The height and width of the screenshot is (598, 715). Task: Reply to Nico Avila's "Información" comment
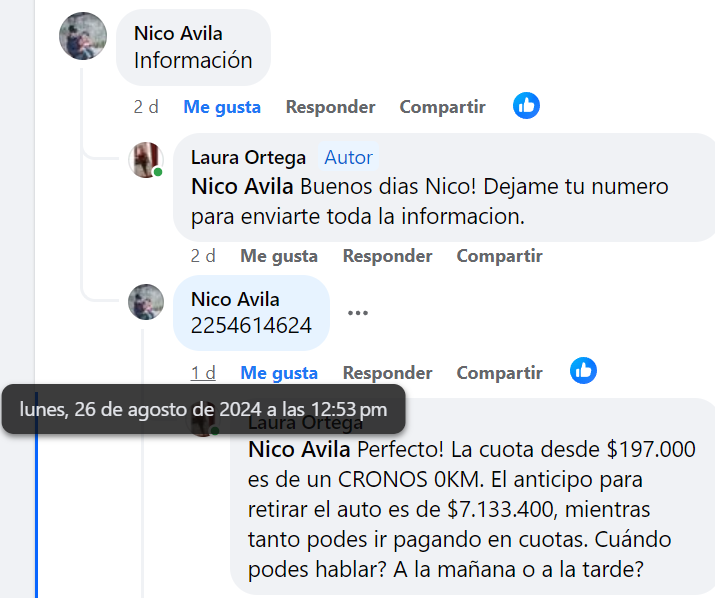coord(330,107)
